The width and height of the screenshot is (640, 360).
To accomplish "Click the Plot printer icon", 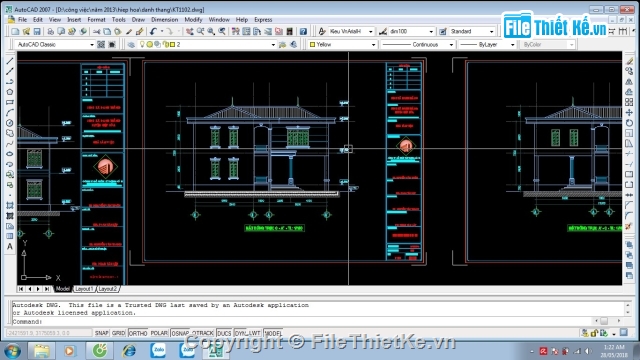I will coord(51,31).
